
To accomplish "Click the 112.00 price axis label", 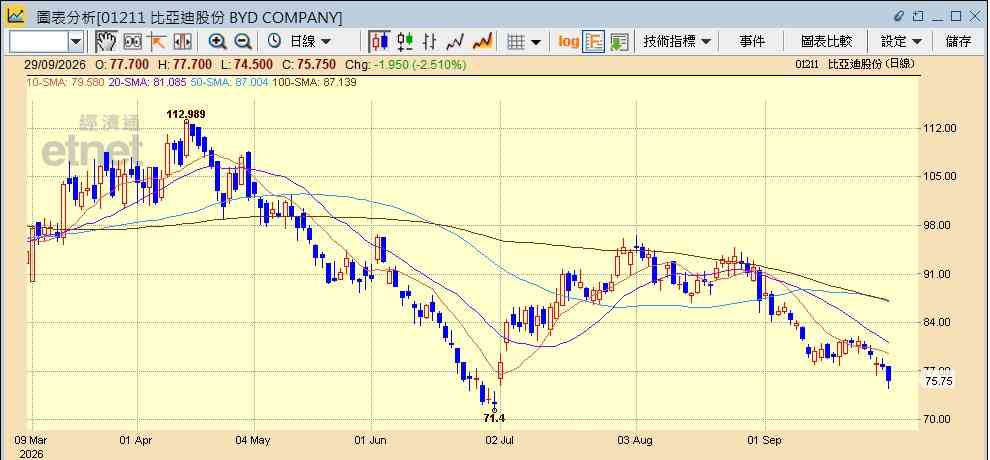I will (x=940, y=128).
